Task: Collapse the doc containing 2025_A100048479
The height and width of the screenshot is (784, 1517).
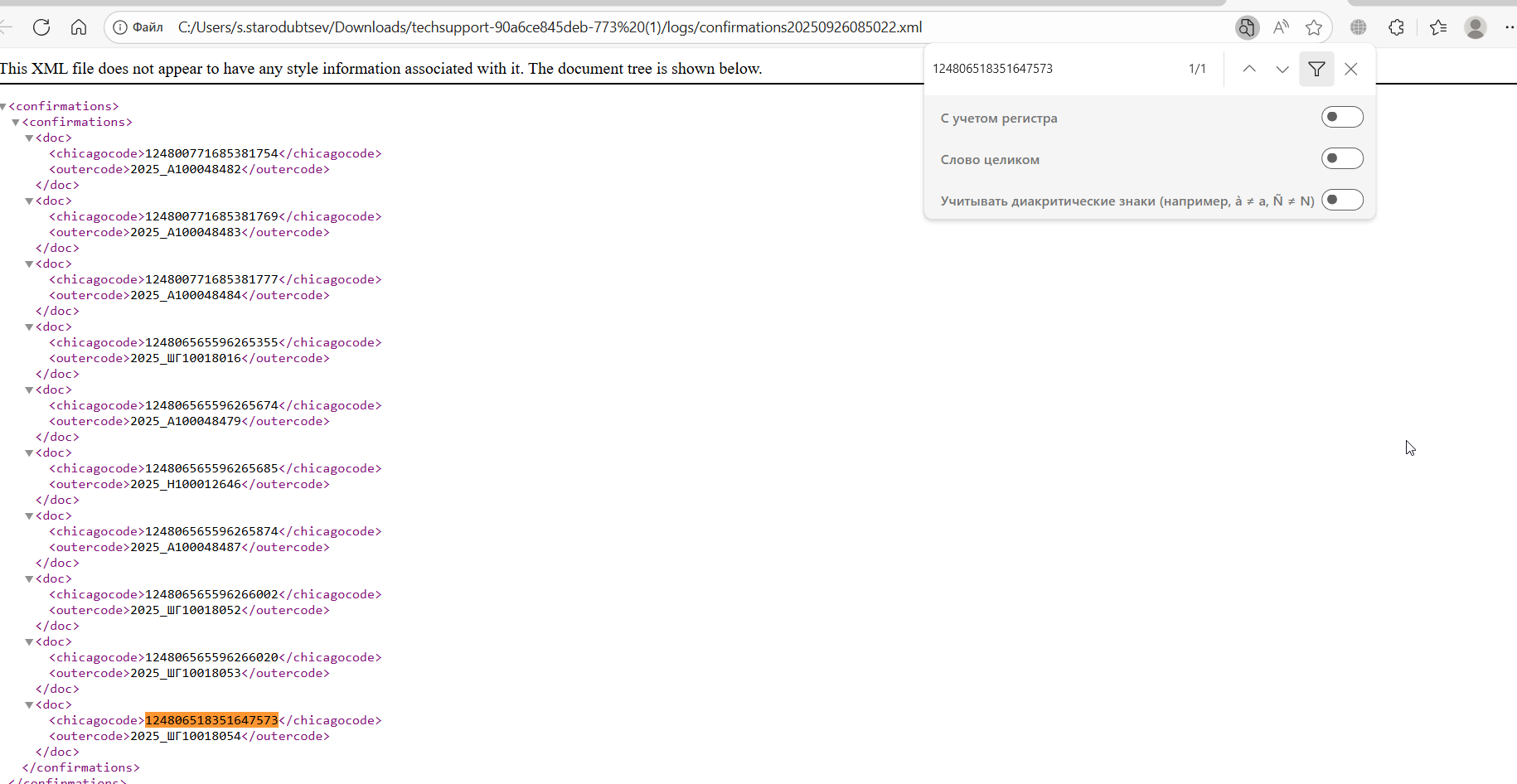Action: [x=29, y=390]
